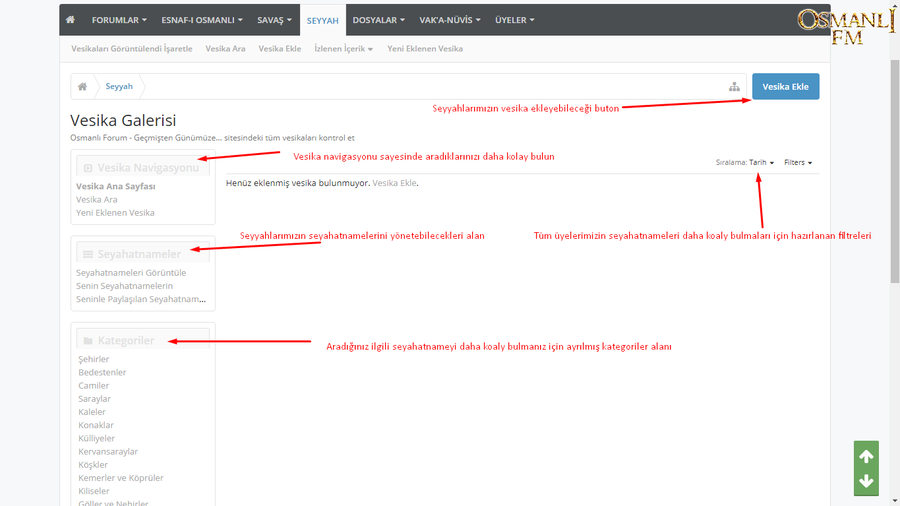Open the İzlenen İçerik dropdown
900x506 pixels.
click(343, 49)
